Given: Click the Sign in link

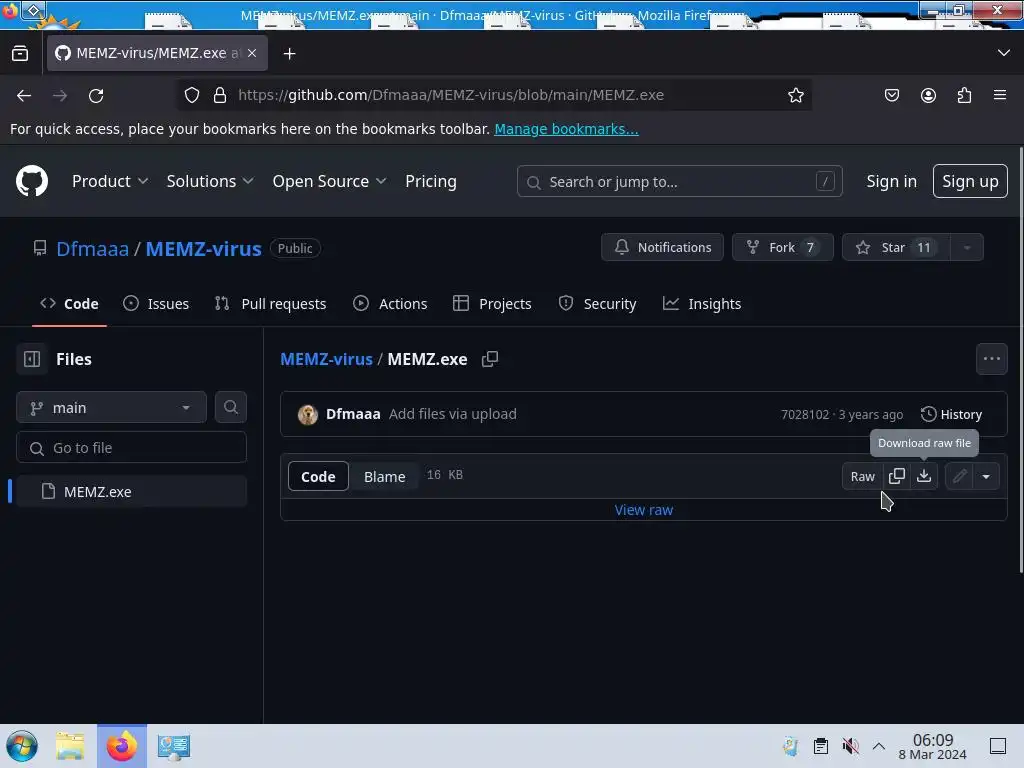Looking at the screenshot, I should pyautogui.click(x=891, y=181).
